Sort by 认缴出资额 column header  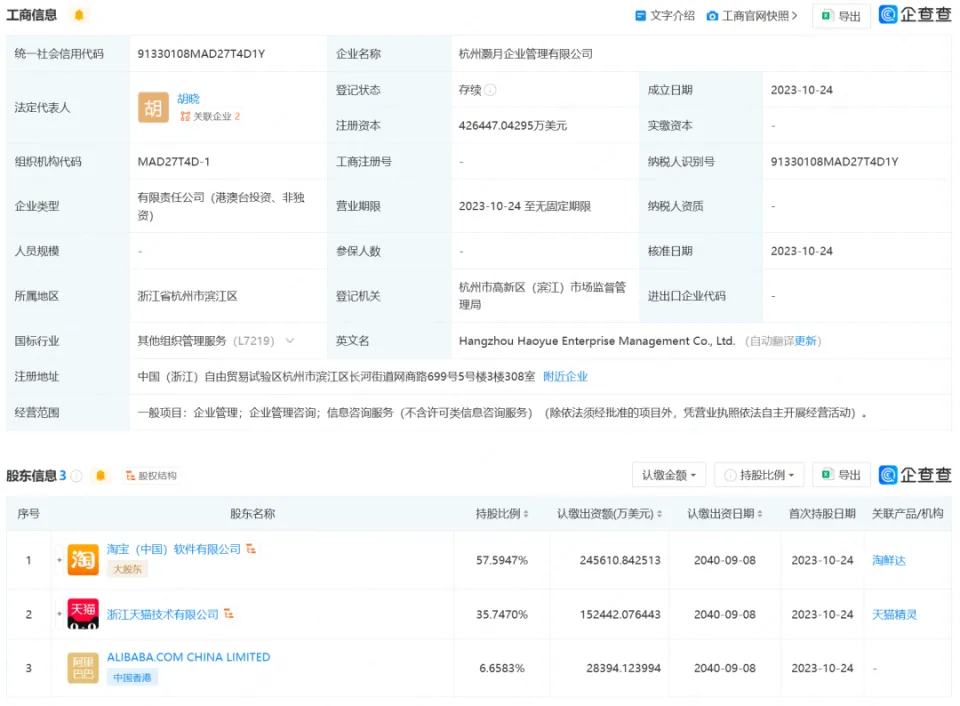(609, 514)
